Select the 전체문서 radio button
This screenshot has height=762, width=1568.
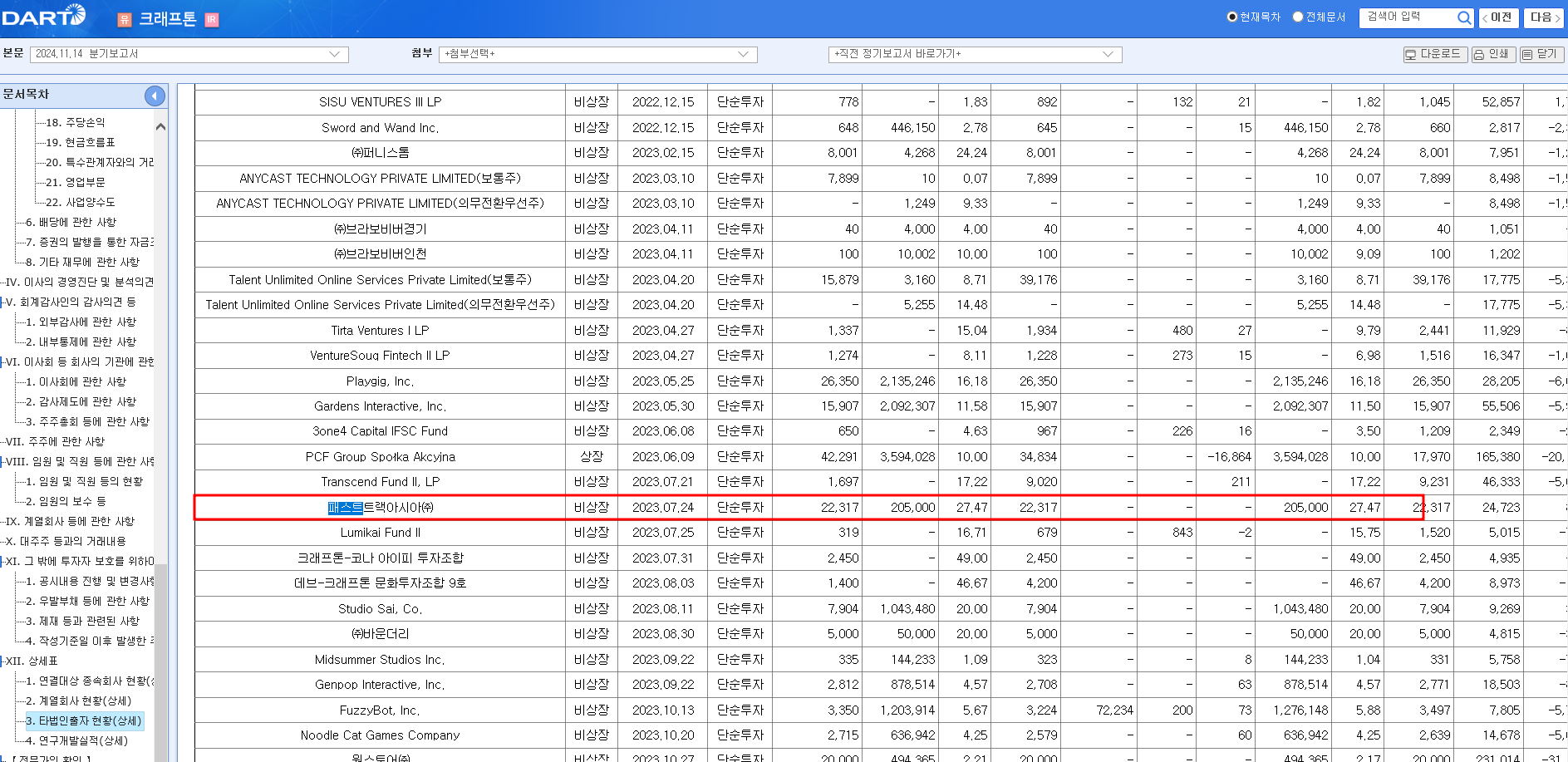click(1298, 17)
